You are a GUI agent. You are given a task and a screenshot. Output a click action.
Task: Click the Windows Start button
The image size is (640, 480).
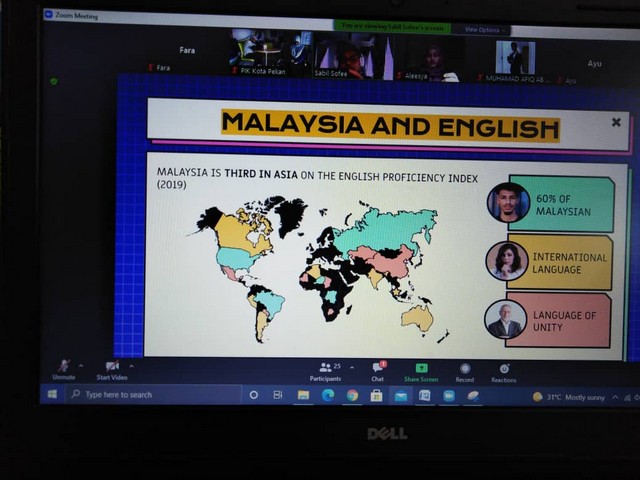[x=53, y=394]
